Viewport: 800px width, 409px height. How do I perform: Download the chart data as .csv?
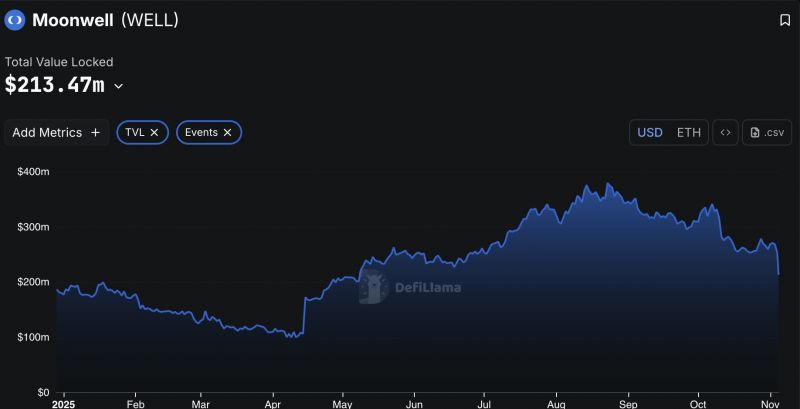[767, 133]
